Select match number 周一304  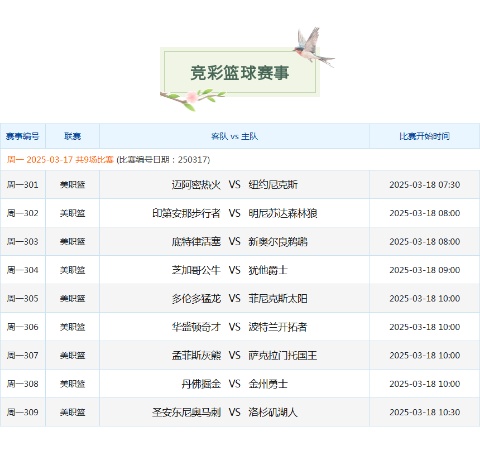[23, 270]
